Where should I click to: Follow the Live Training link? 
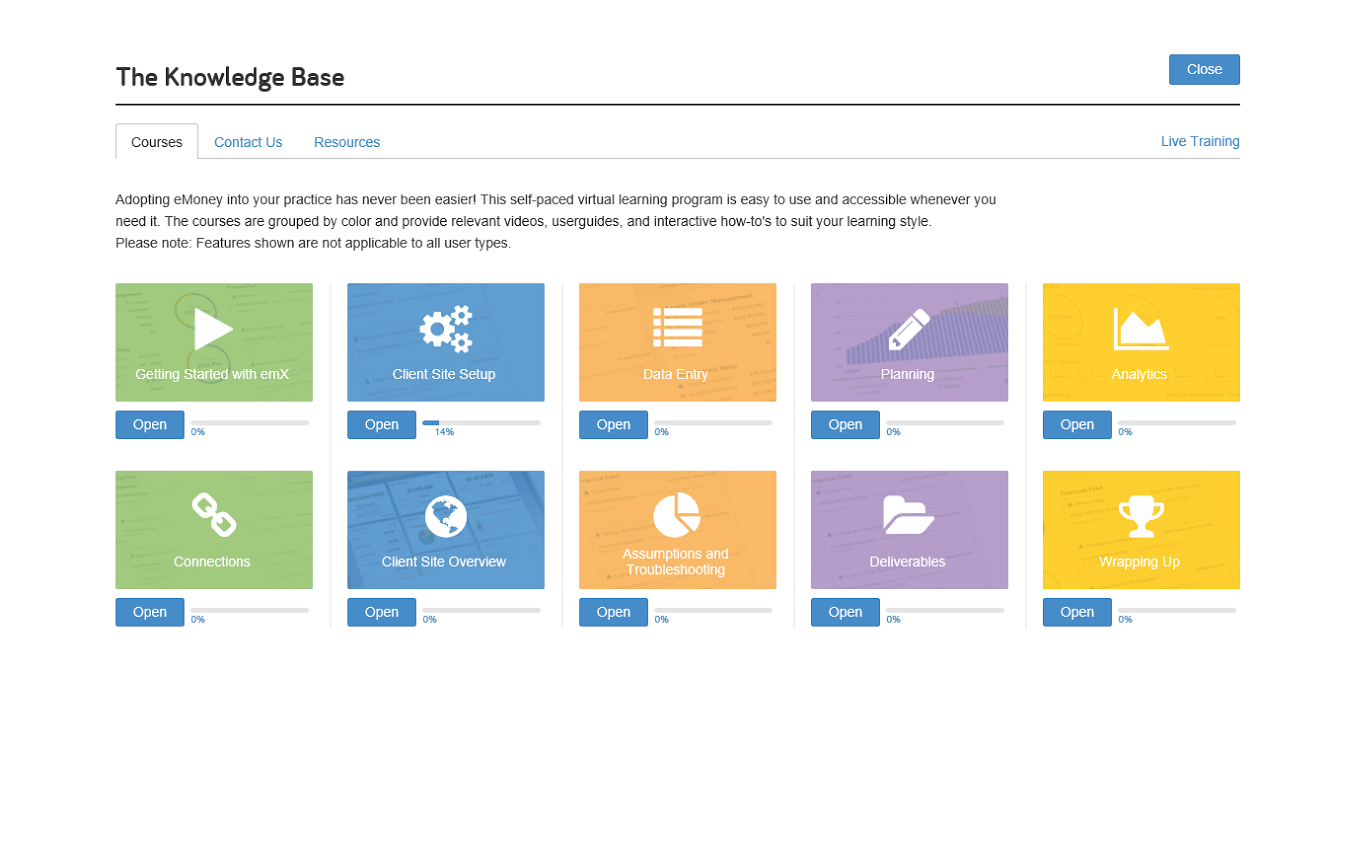click(x=1199, y=141)
